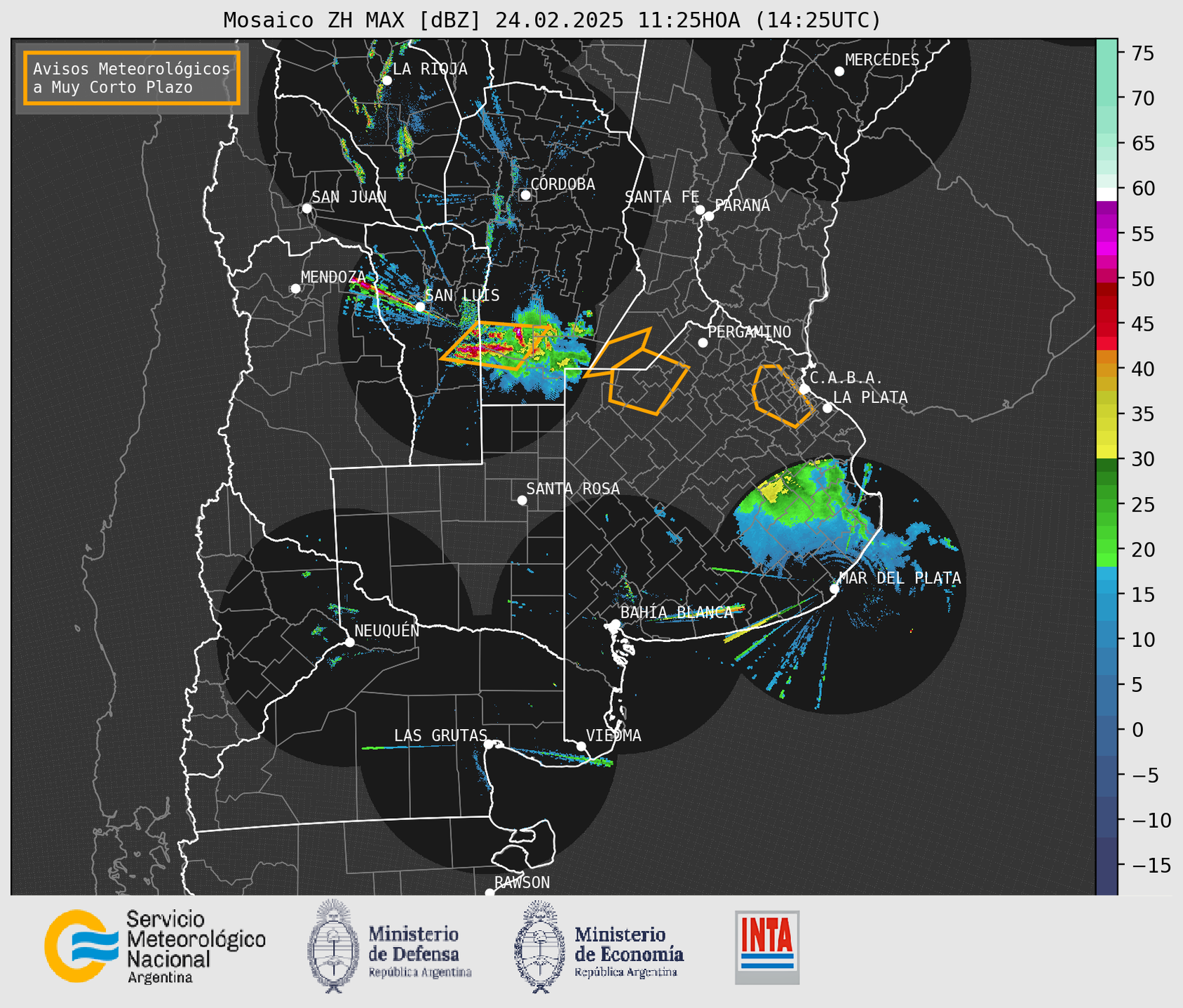Screen dimensions: 1183x1008
Task: Click the SANTA FE city label
Action: tap(662, 197)
